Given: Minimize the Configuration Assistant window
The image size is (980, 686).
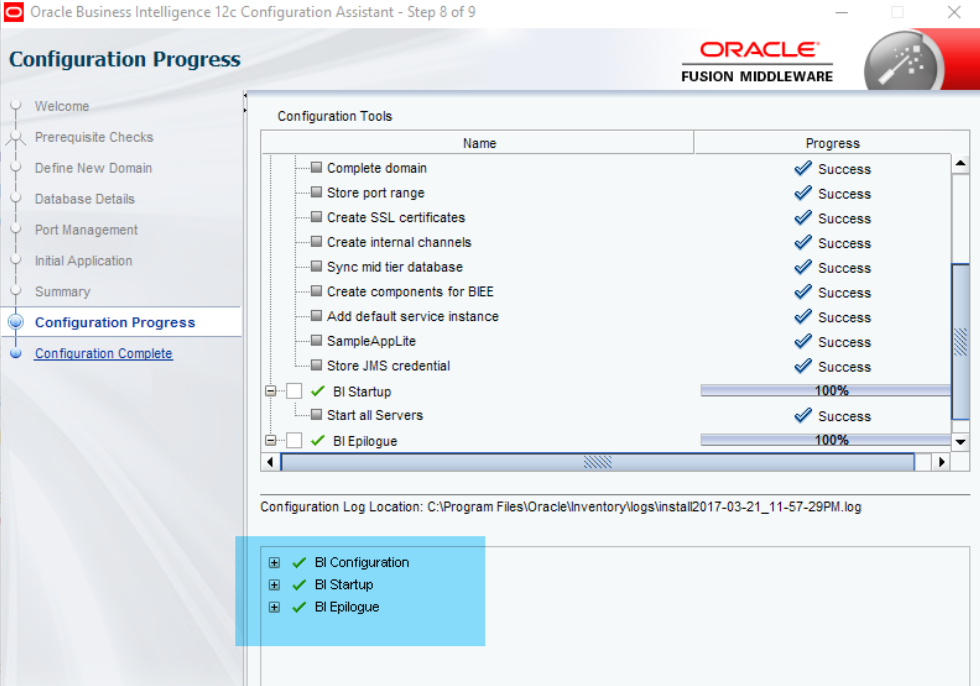Looking at the screenshot, I should 841,12.
